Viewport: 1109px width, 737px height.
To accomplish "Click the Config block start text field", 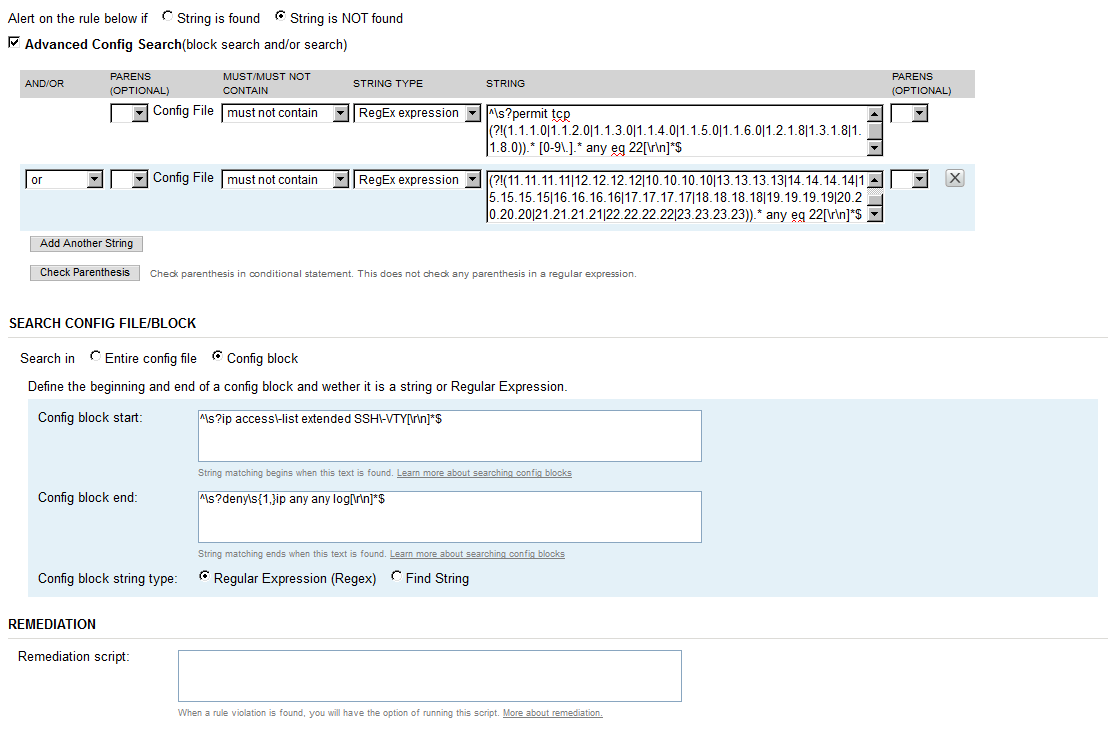I will [450, 436].
